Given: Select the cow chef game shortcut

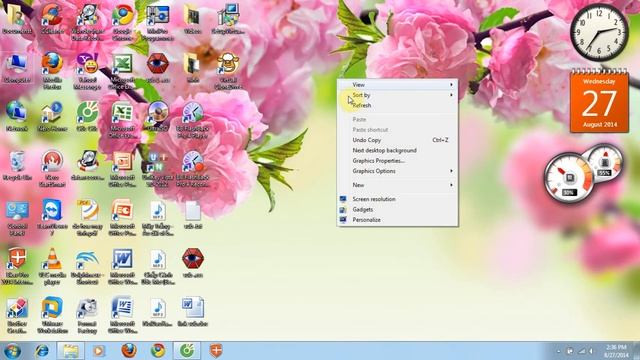Looking at the screenshot, I should (x=228, y=70).
